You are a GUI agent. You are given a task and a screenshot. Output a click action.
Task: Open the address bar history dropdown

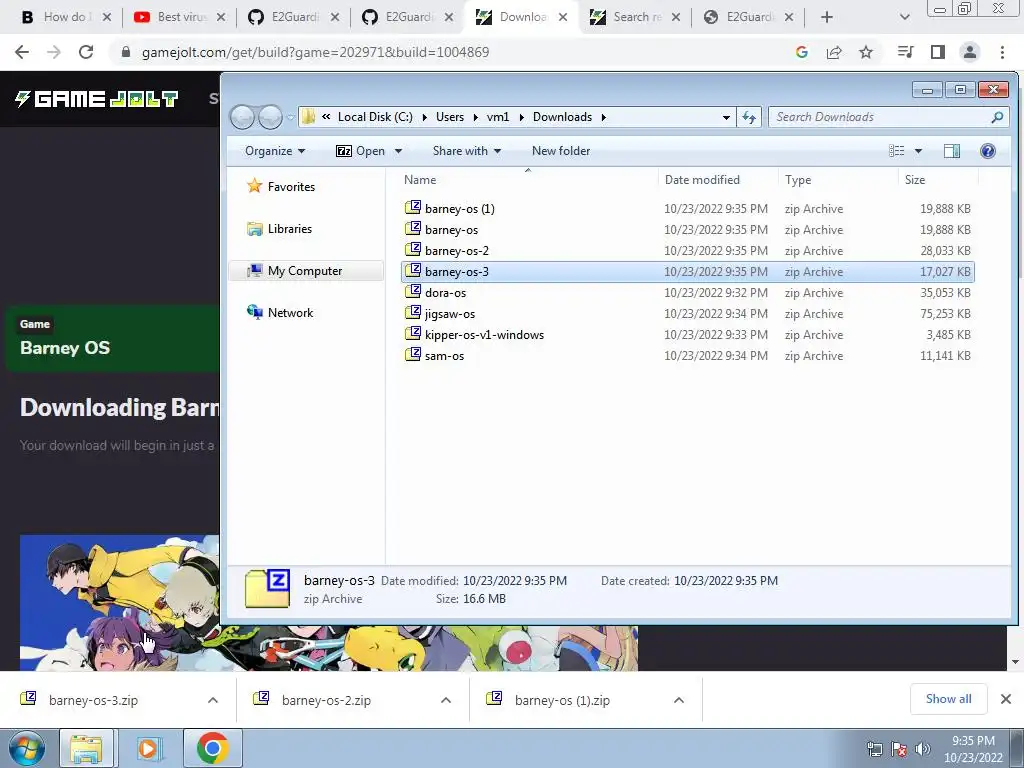coord(726,118)
